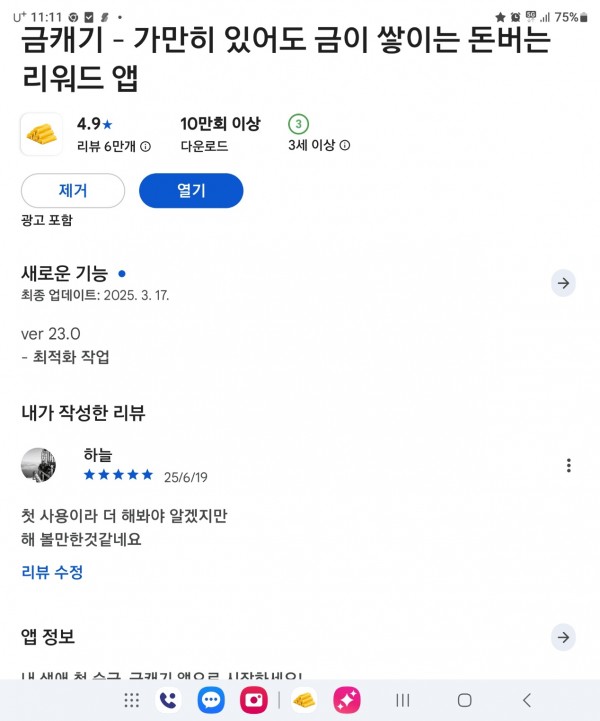Tap the five-star rating on my review
600x721 pixels.
[118, 475]
